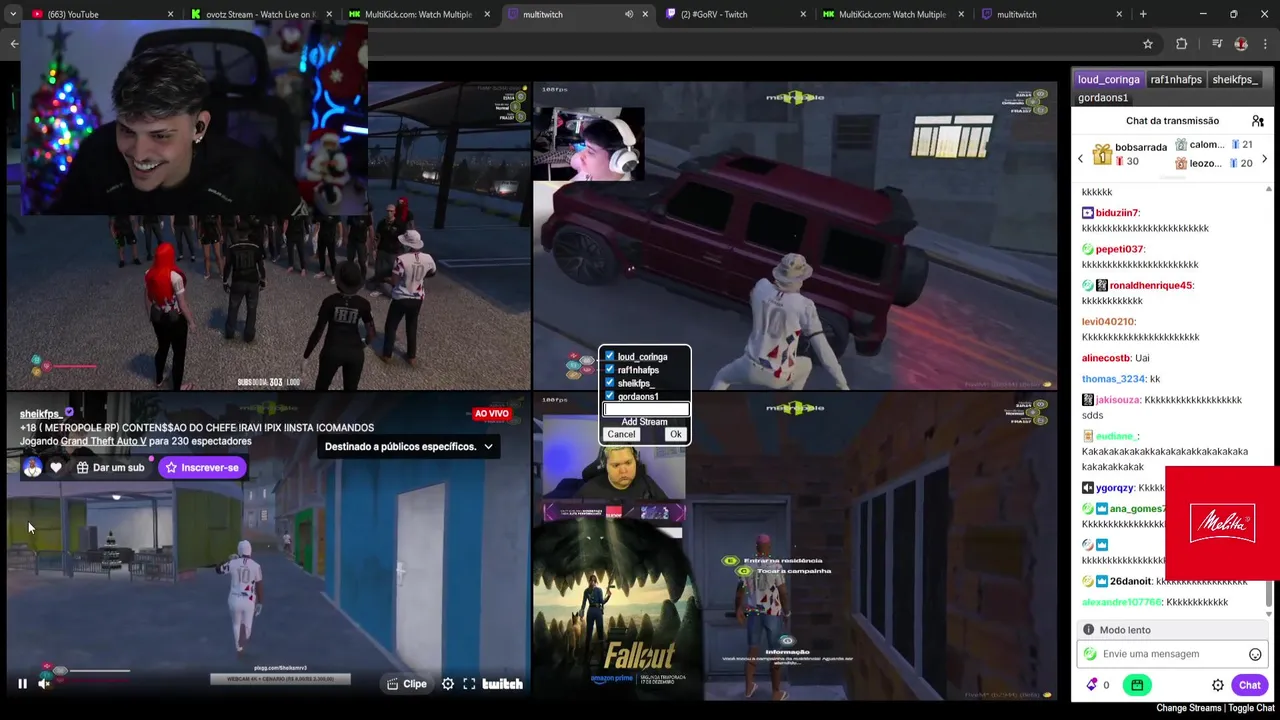Image resolution: width=1280 pixels, height=720 pixels.
Task: Open the Chrome three-dot menu
Action: click(1266, 44)
